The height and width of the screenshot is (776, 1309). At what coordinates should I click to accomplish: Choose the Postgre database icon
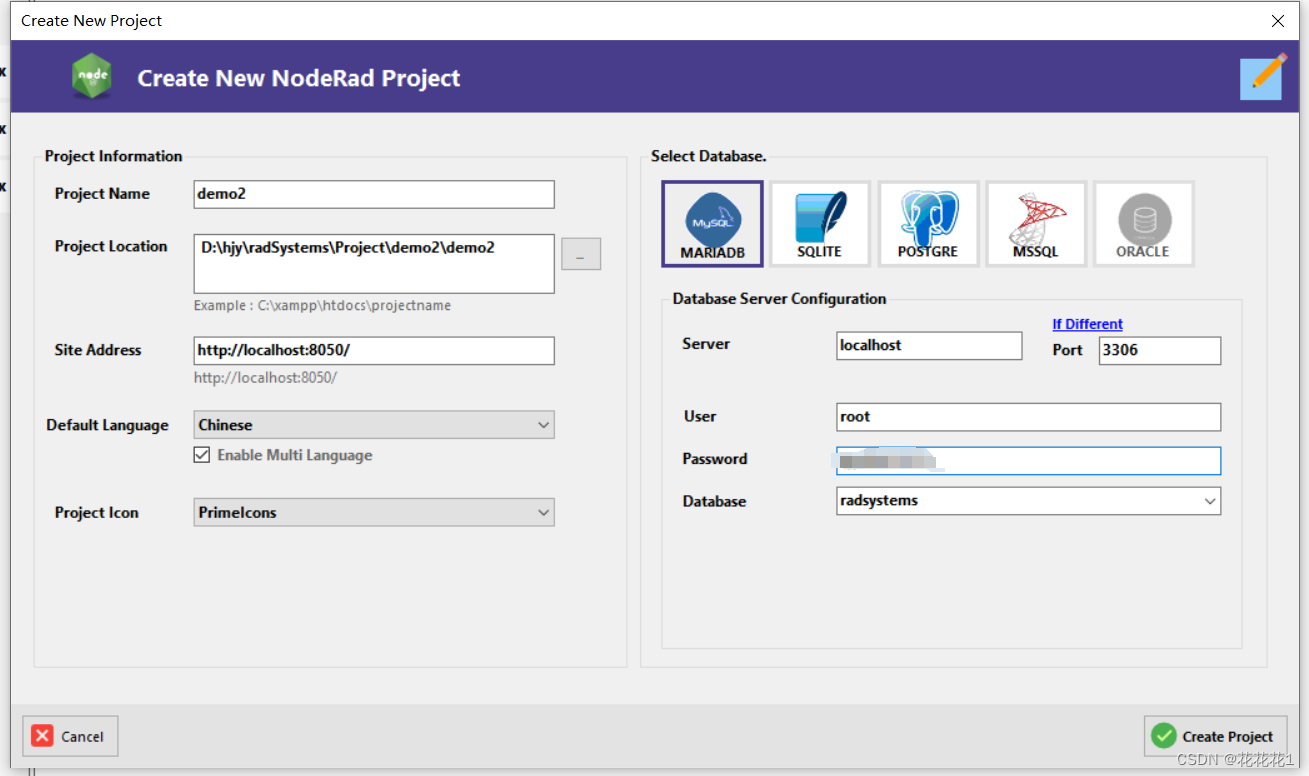[x=928, y=224]
